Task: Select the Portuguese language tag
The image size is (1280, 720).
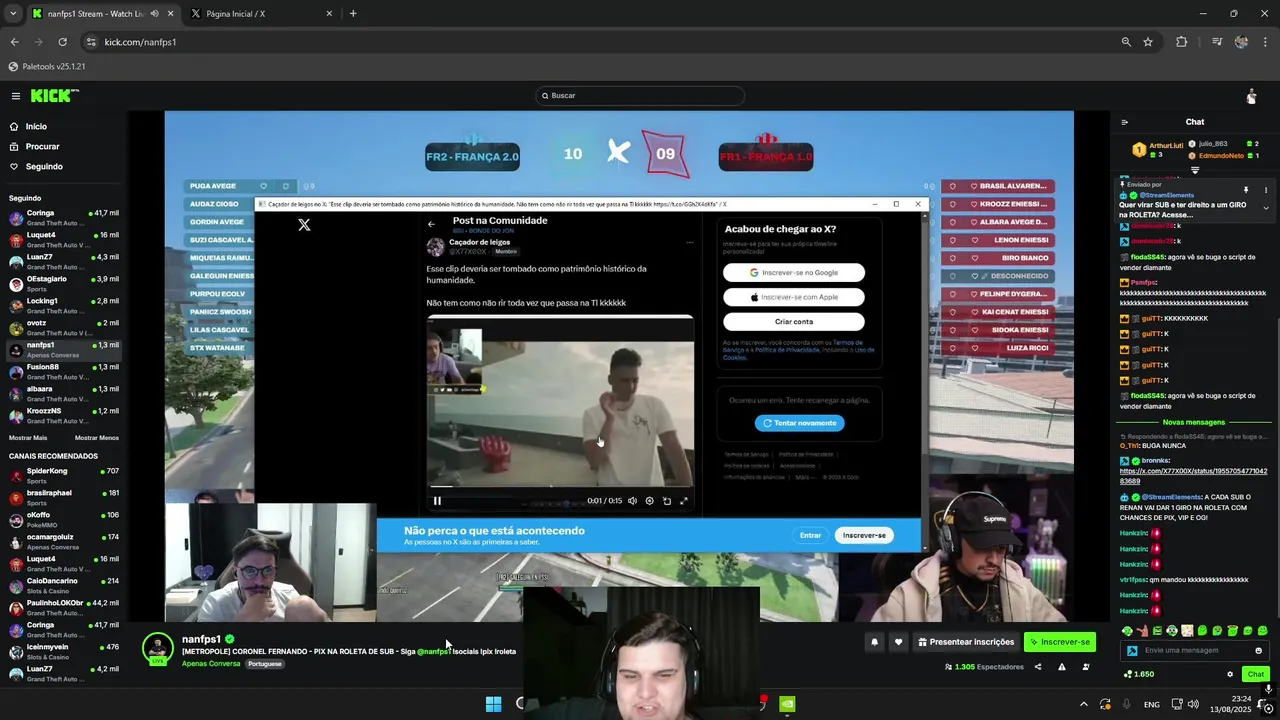Action: tap(265, 664)
